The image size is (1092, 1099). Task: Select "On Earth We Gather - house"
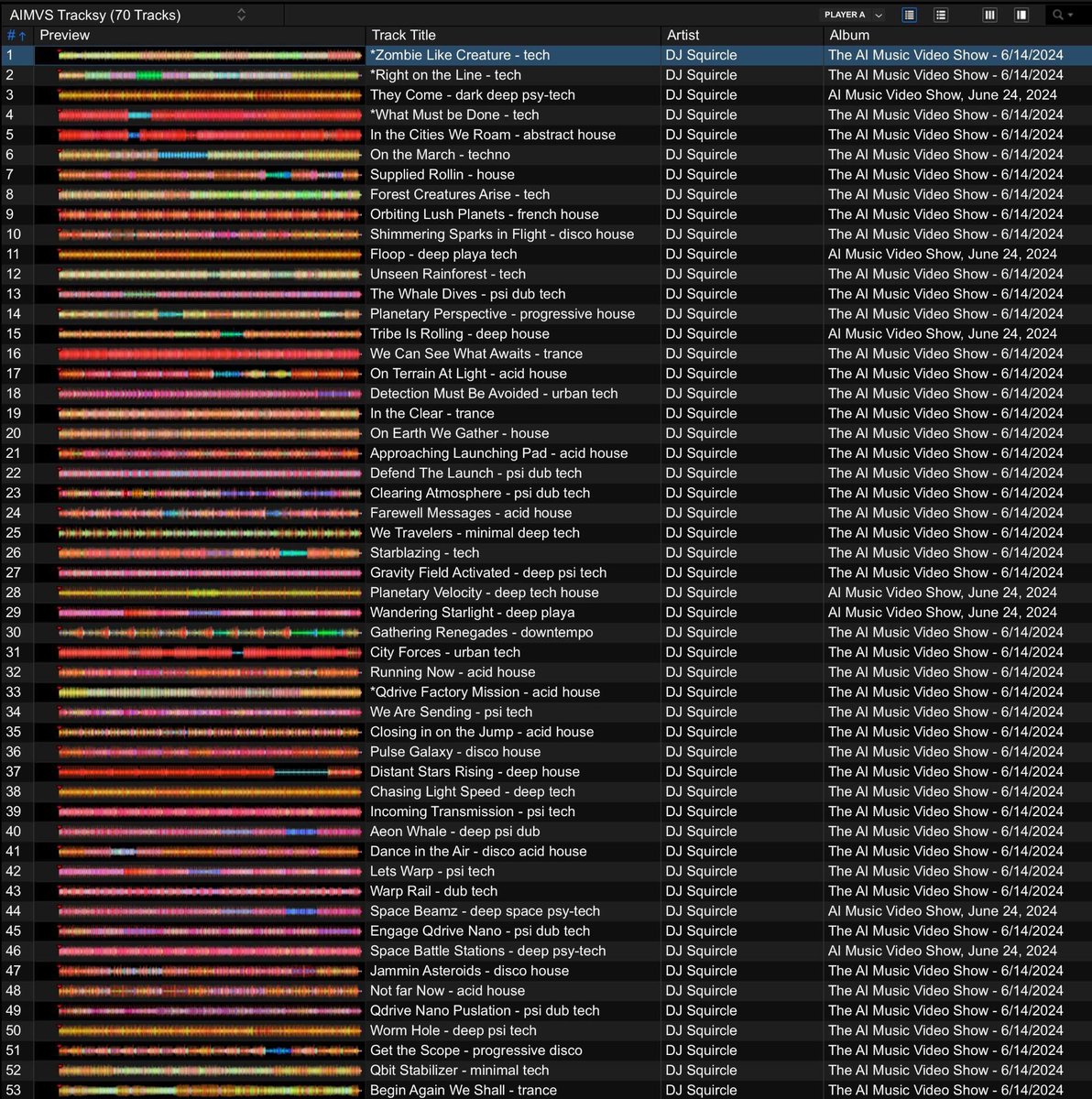pos(460,433)
